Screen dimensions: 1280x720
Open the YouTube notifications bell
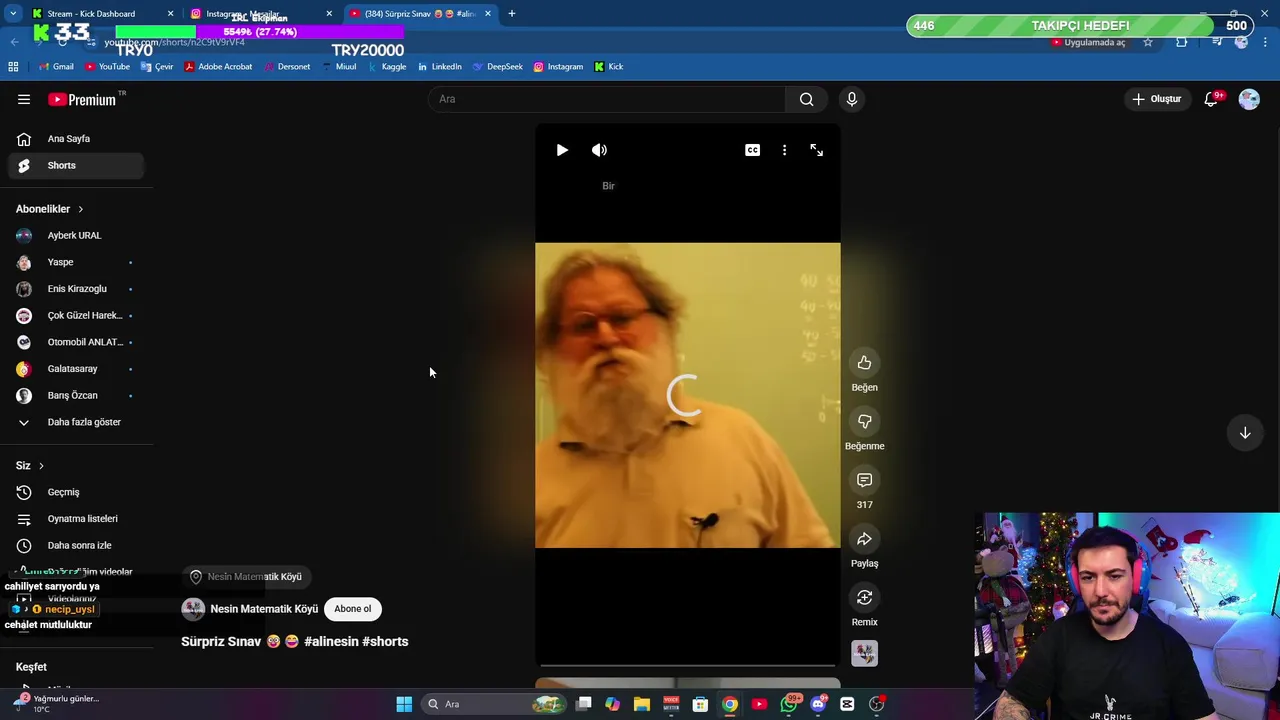[x=1212, y=99]
